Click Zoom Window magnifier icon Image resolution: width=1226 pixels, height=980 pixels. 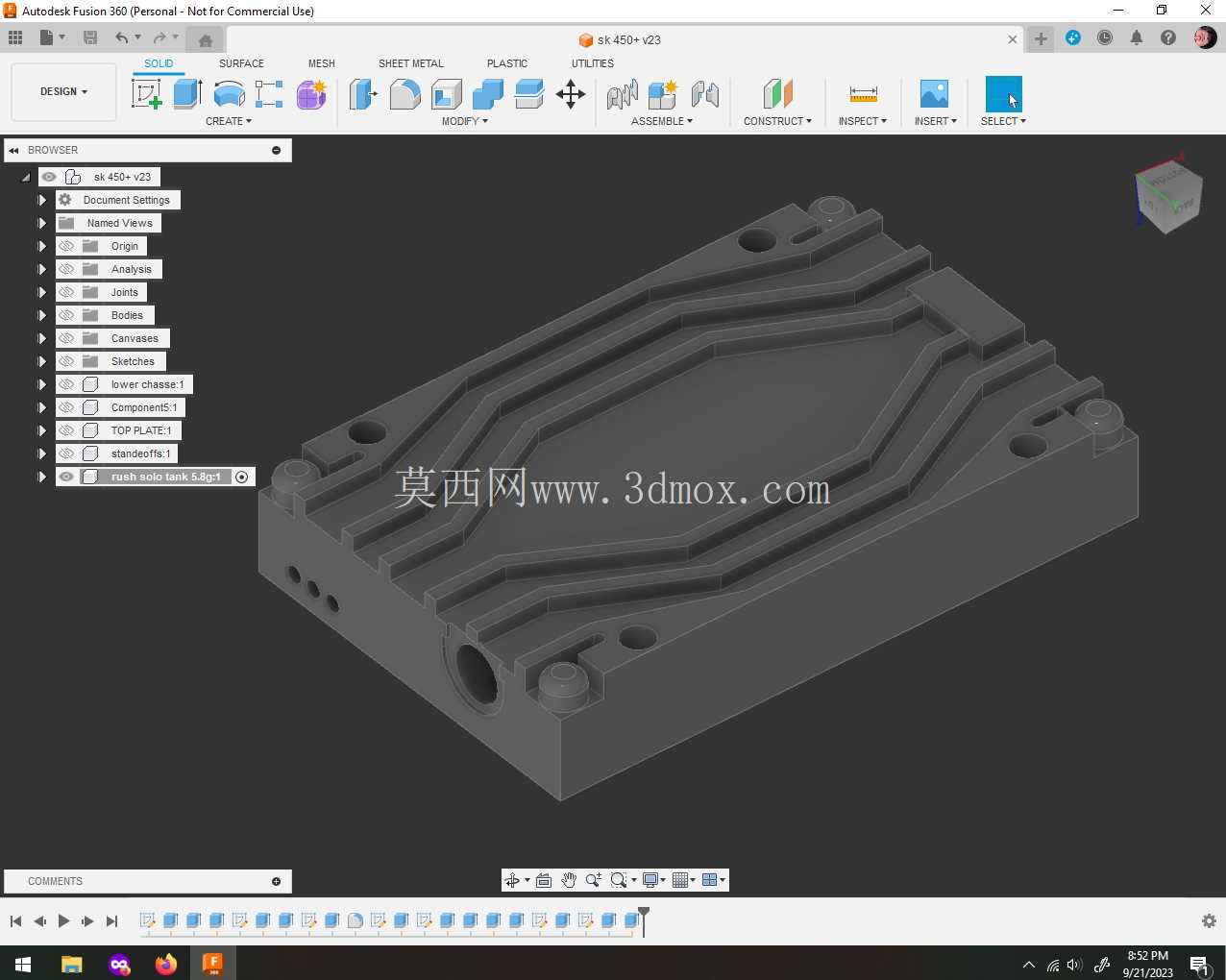pos(619,880)
